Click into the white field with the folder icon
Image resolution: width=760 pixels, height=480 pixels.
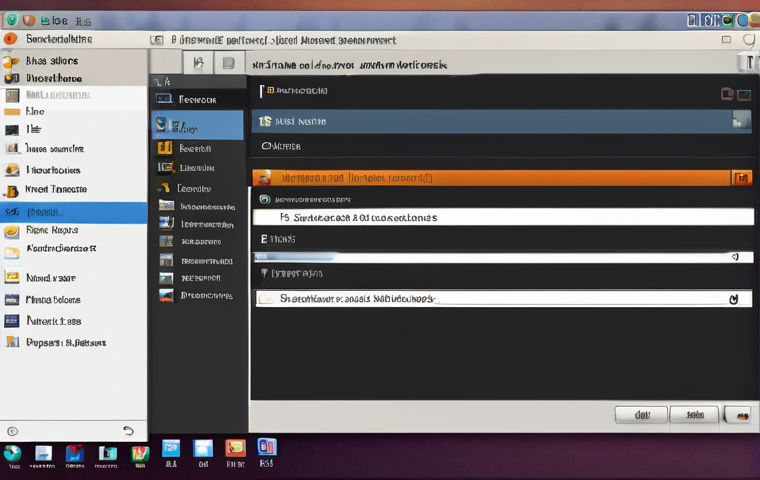pos(503,299)
